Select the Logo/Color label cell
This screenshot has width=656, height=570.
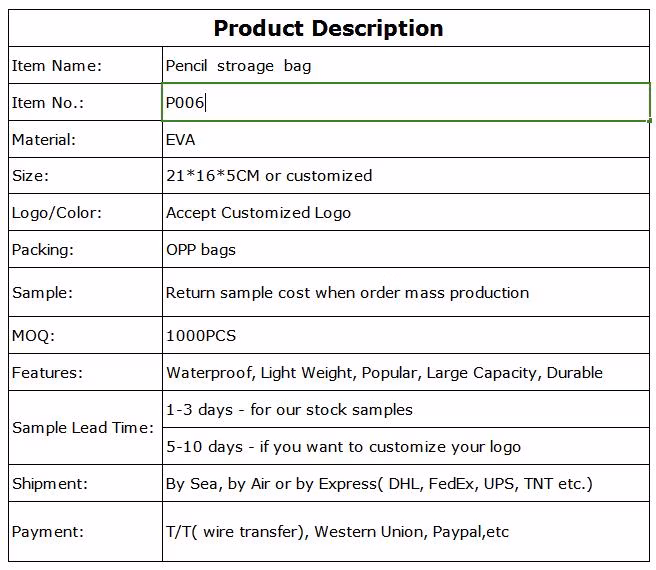[85, 213]
